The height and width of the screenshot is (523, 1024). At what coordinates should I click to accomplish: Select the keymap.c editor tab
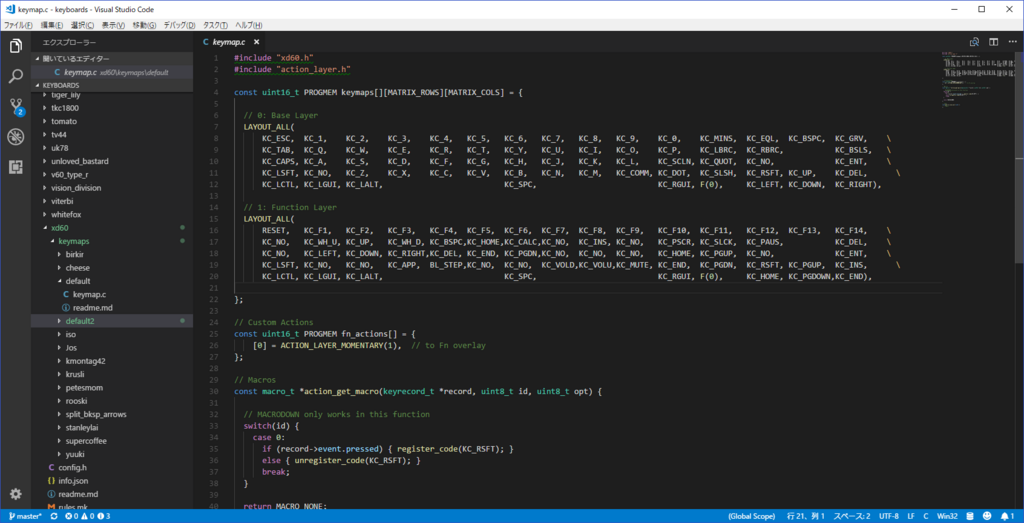(x=231, y=42)
